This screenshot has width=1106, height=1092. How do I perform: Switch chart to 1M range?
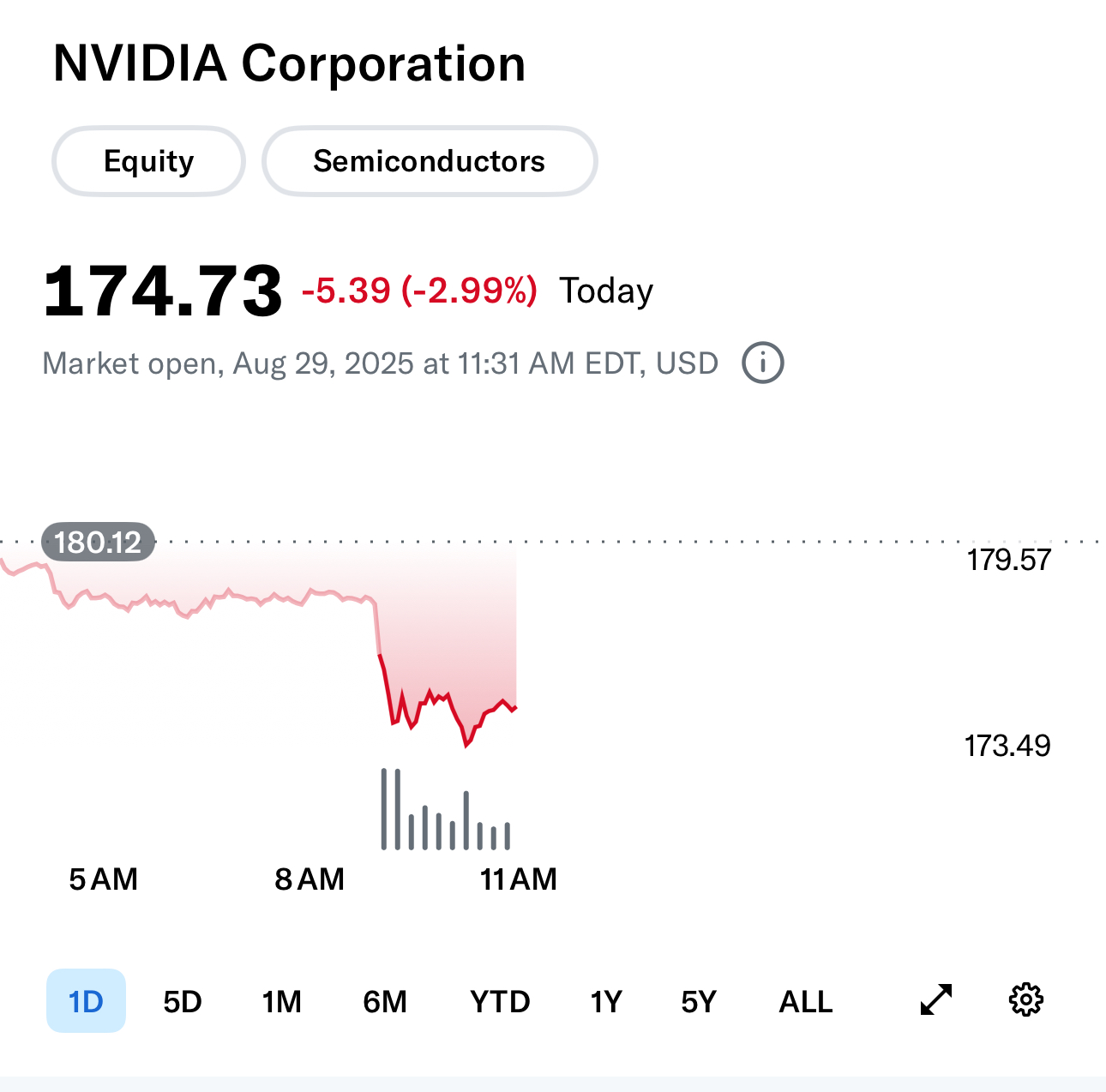(x=281, y=1001)
